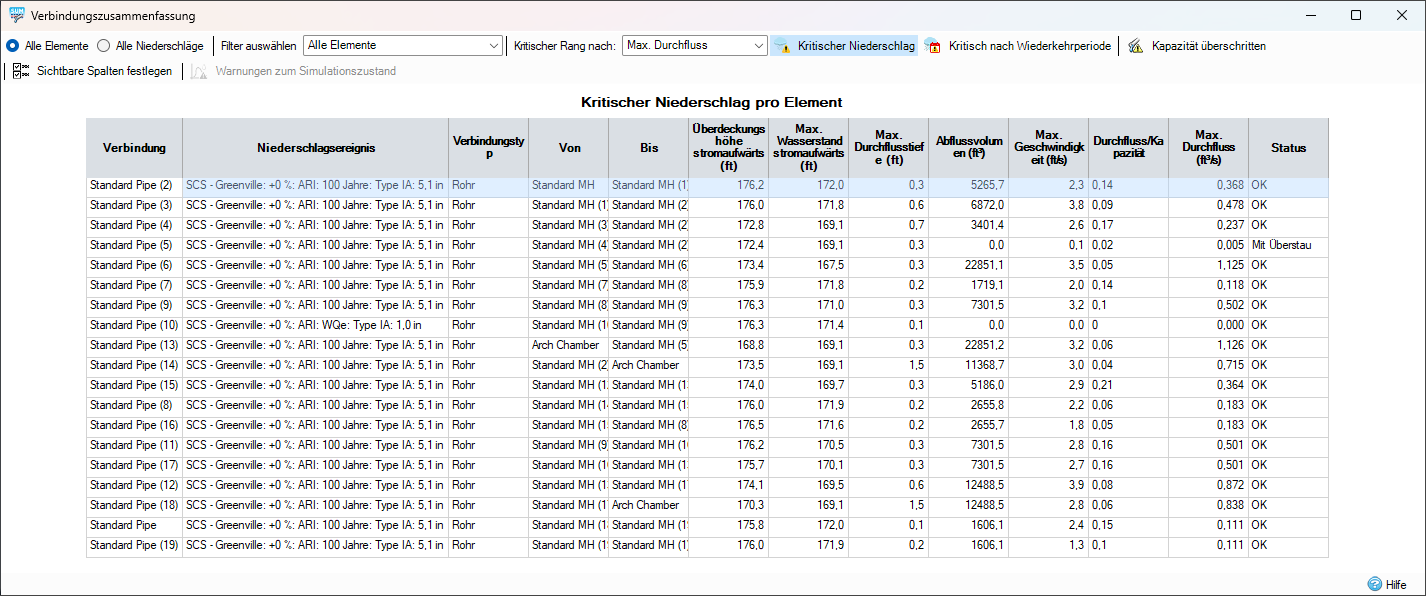
Task: Click the Hilfe help icon
Action: click(1375, 585)
